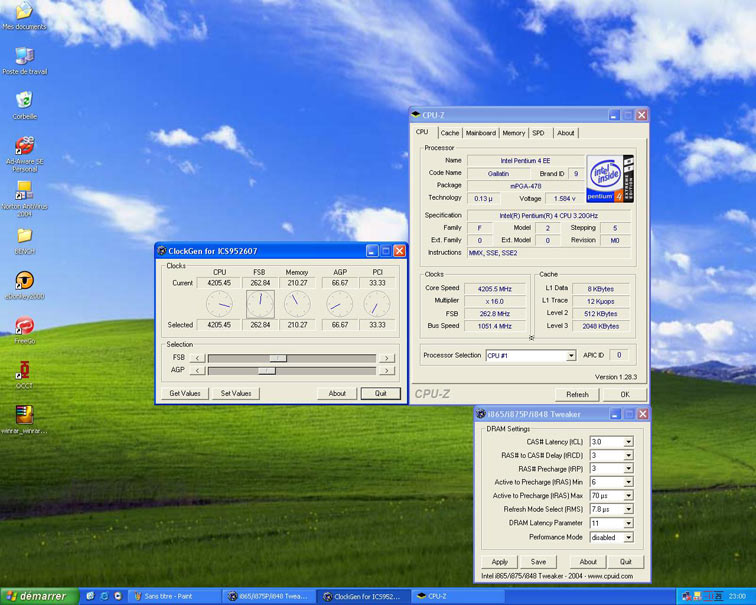This screenshot has height=605, width=756.
Task: Open Processor Selection dropdown in CPU-Z
Action: 571,356
